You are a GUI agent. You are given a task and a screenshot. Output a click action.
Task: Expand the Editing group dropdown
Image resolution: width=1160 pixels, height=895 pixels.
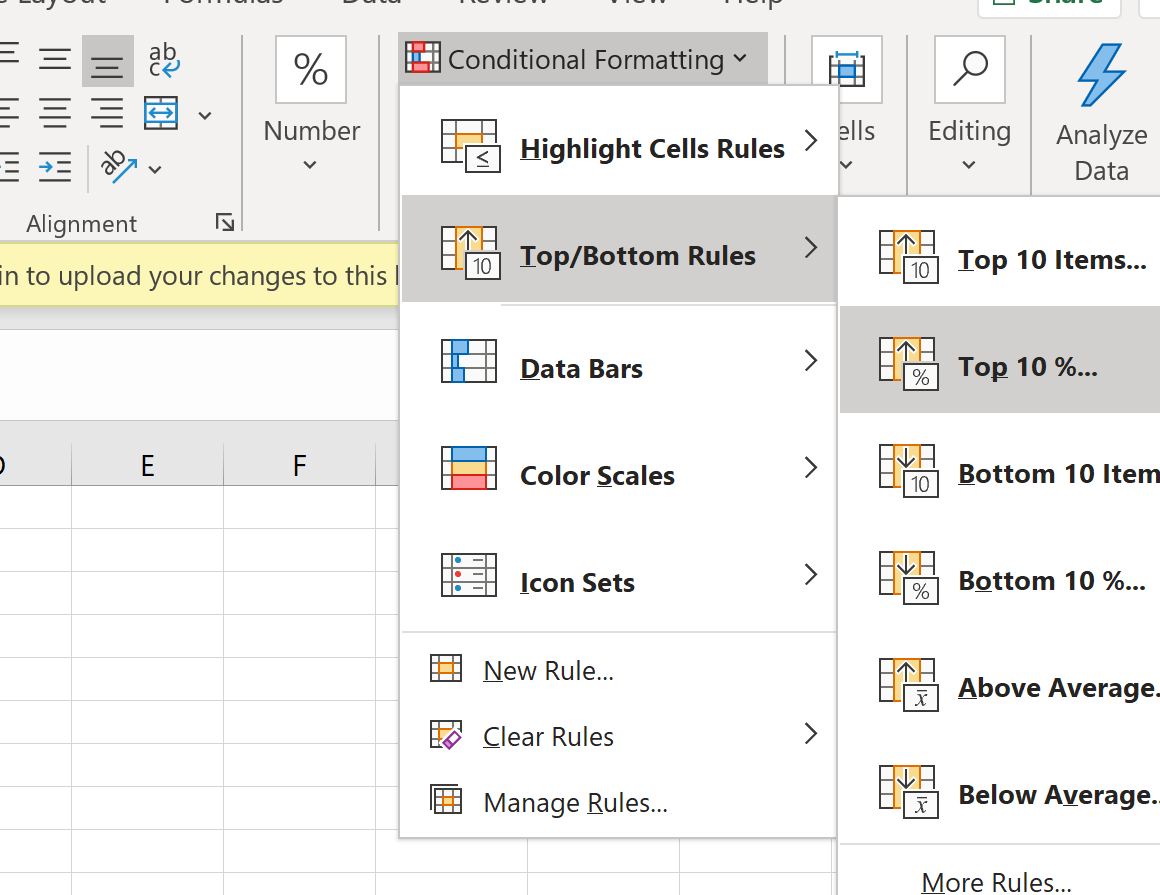pyautogui.click(x=968, y=164)
